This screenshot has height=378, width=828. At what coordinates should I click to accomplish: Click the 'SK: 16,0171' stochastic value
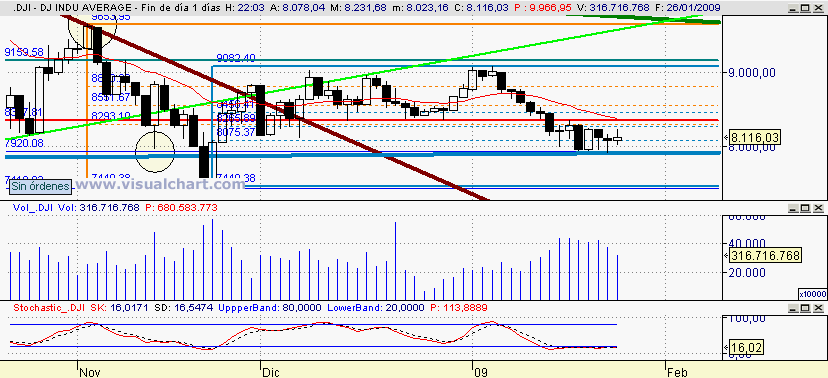[x=119, y=307]
